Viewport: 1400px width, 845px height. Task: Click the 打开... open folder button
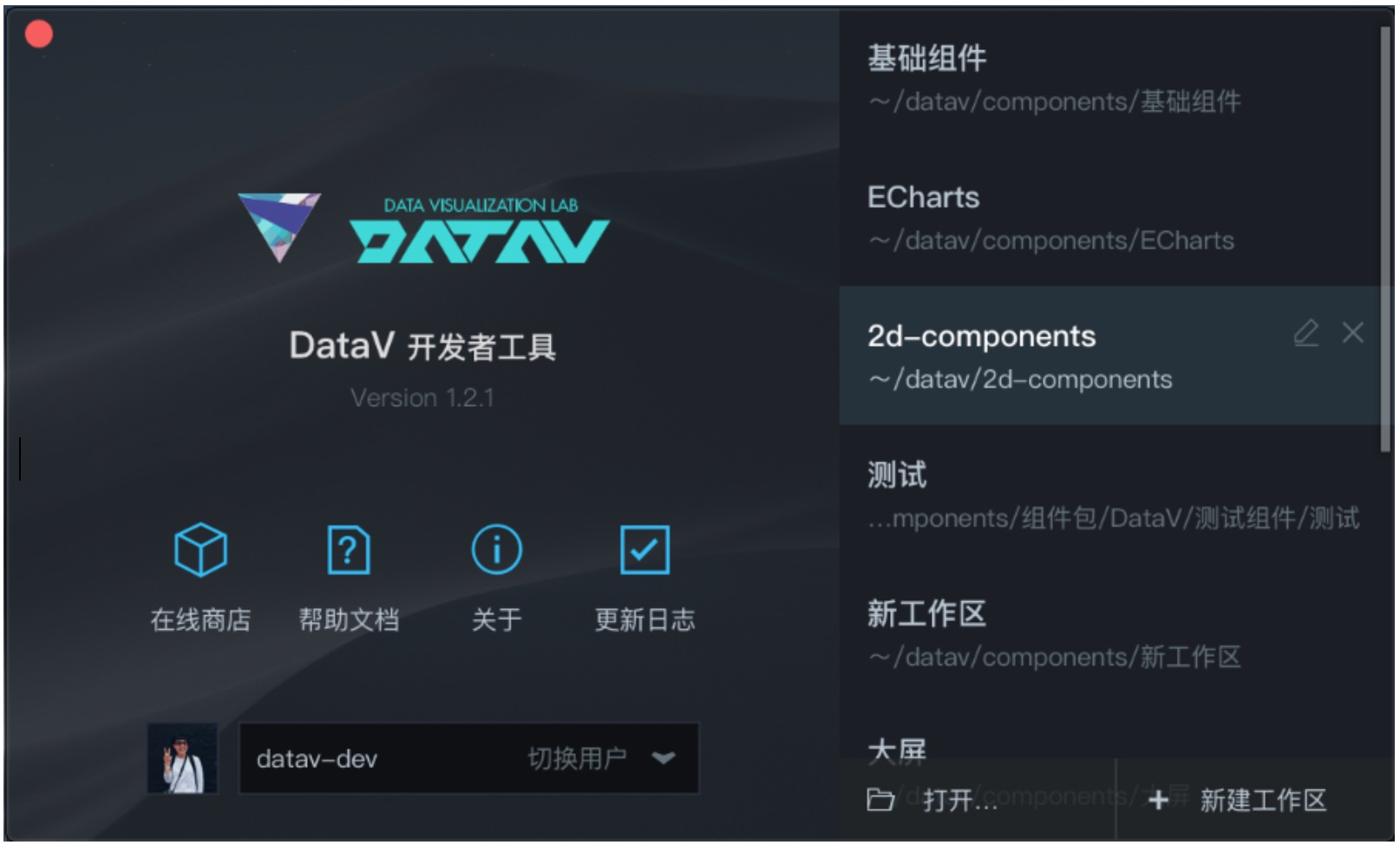point(977,799)
